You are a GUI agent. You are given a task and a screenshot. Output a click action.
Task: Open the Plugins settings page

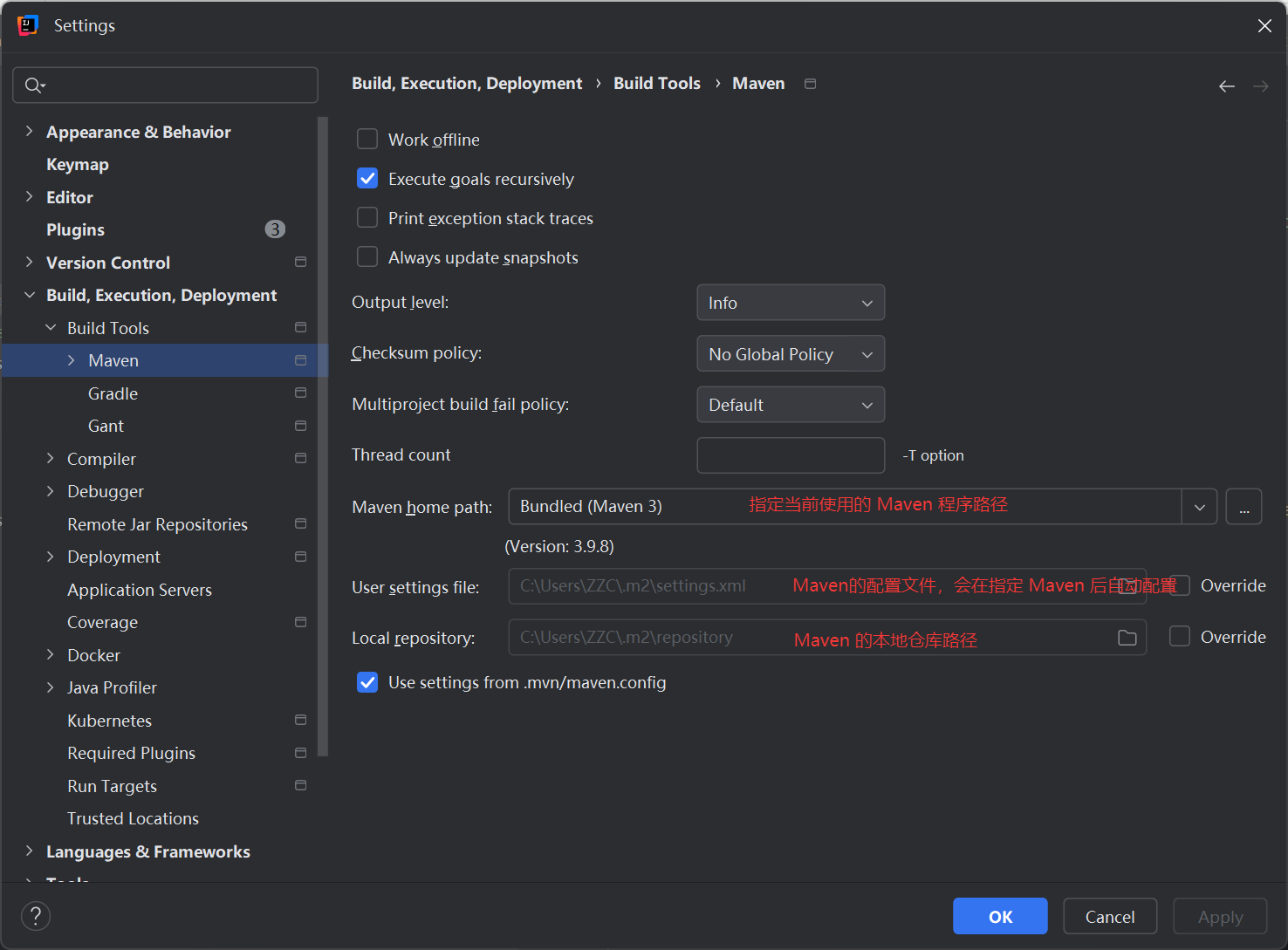tap(75, 229)
